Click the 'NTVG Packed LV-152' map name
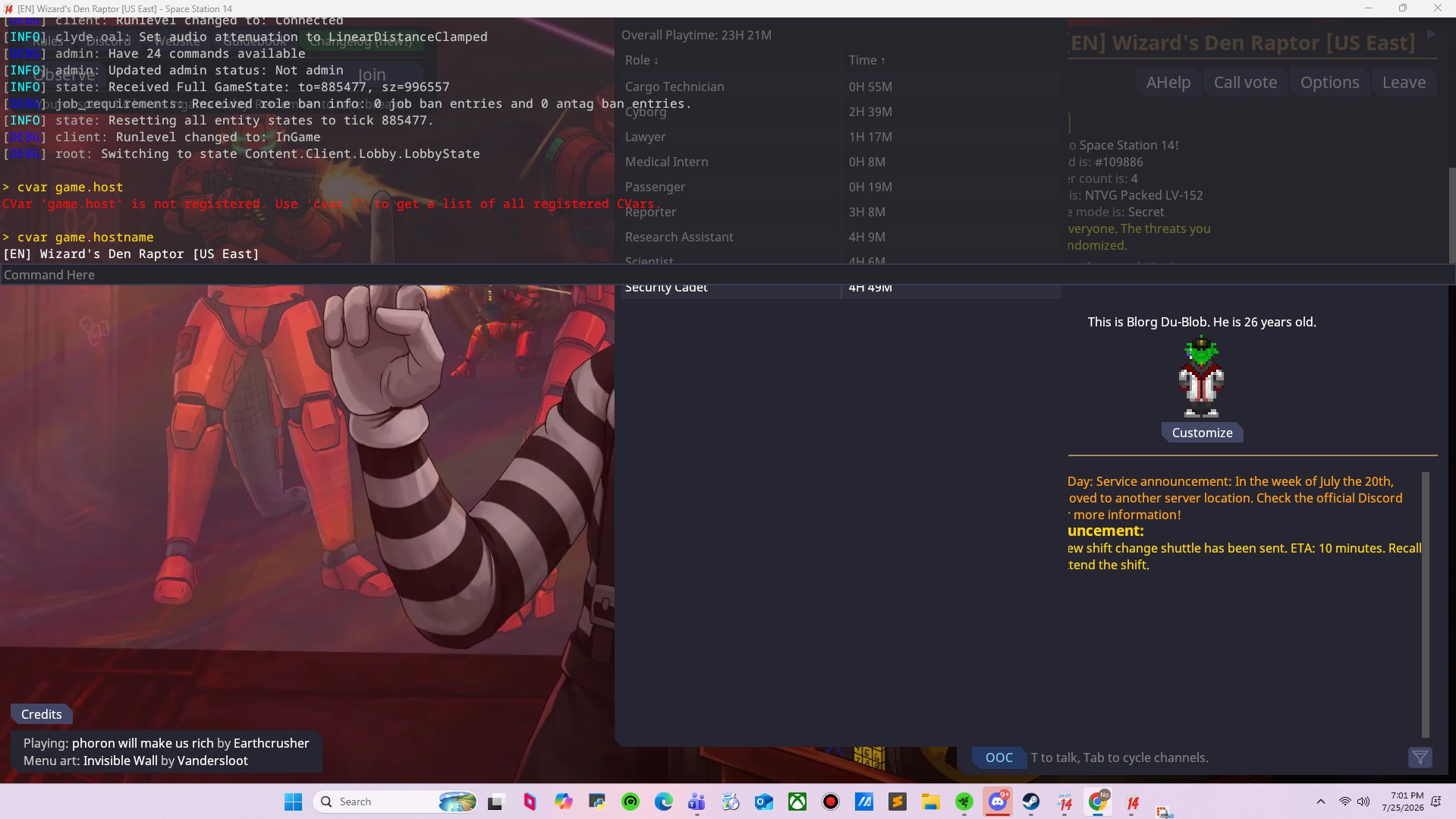The width and height of the screenshot is (1456, 819). (x=1143, y=195)
